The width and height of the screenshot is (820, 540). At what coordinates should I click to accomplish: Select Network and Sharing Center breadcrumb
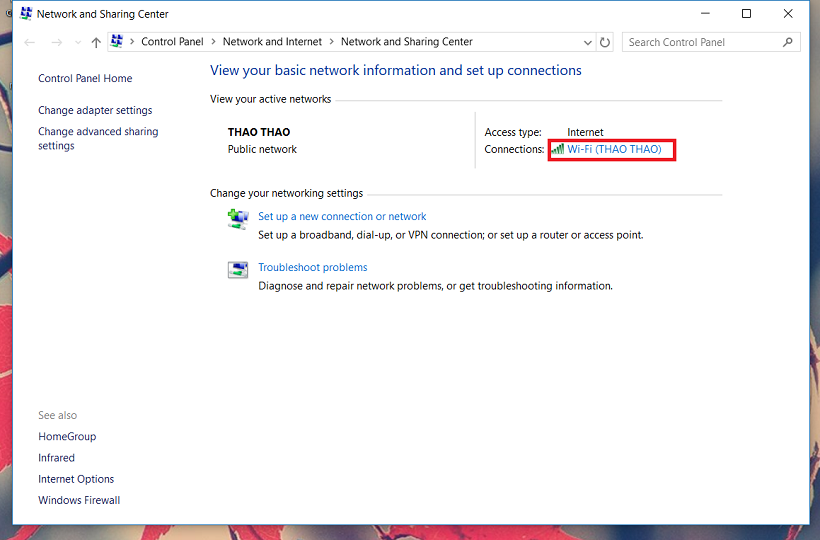[406, 42]
